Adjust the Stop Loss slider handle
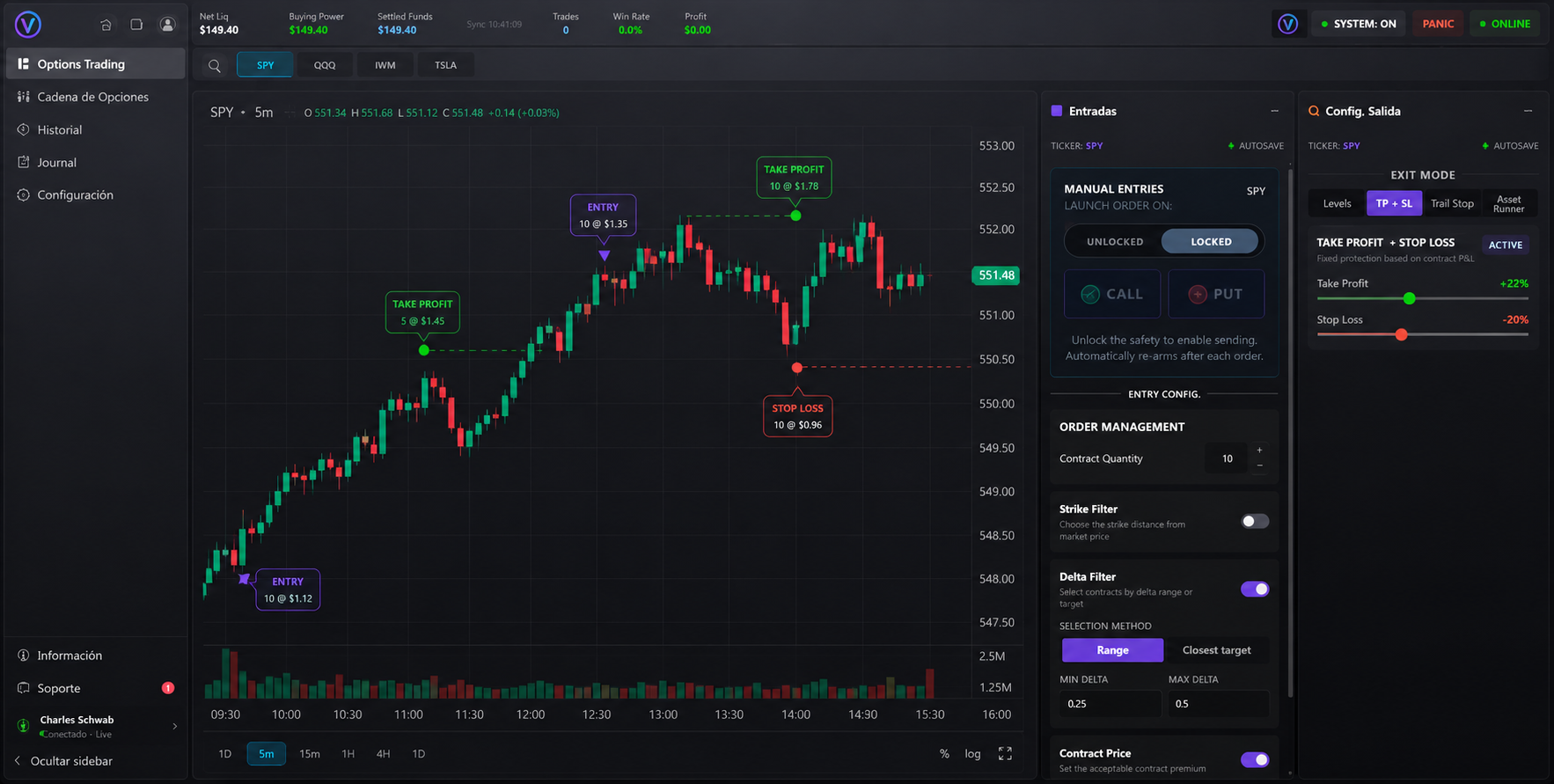 pyautogui.click(x=1401, y=334)
